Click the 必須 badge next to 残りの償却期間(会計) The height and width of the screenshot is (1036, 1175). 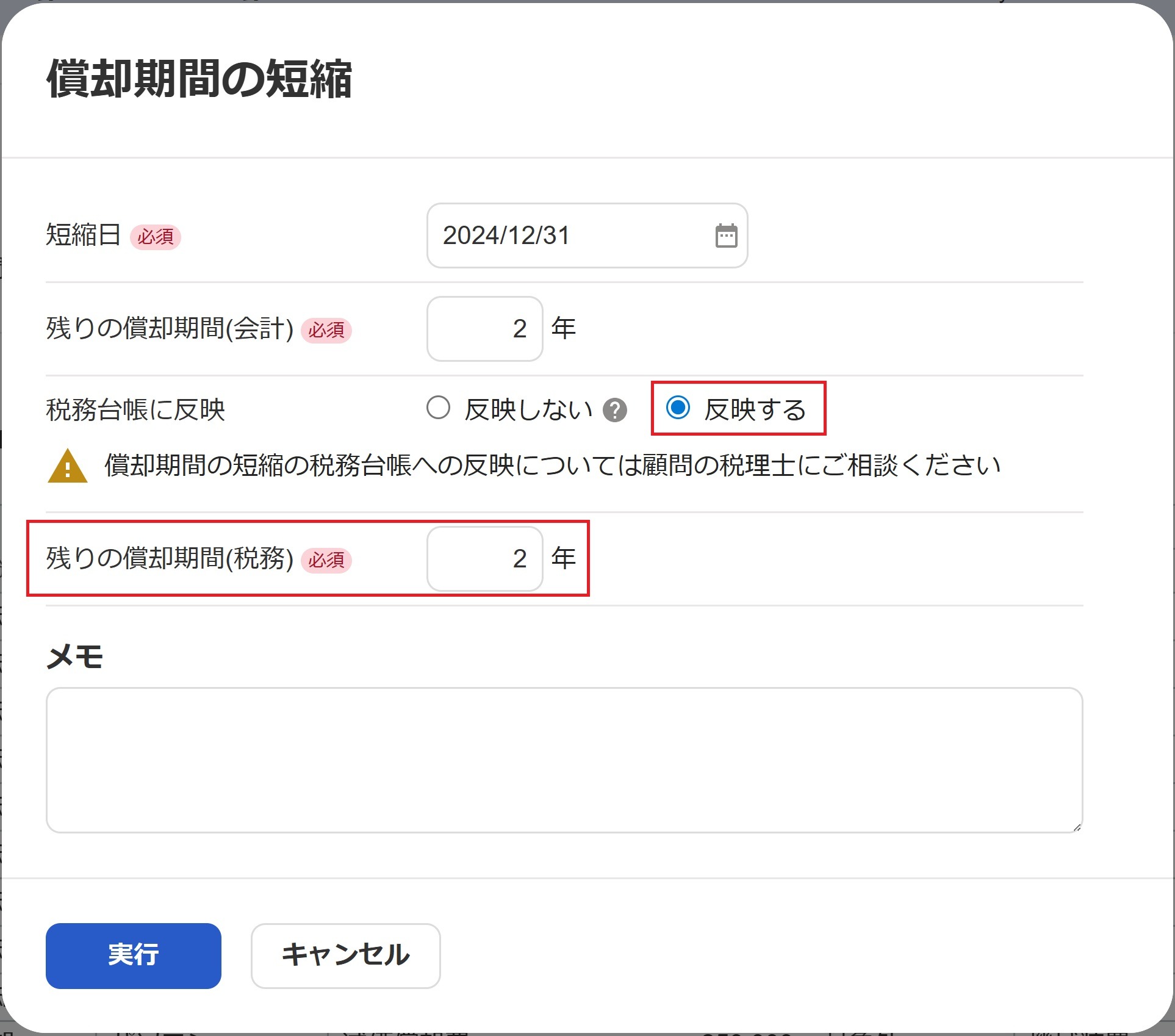[x=326, y=330]
